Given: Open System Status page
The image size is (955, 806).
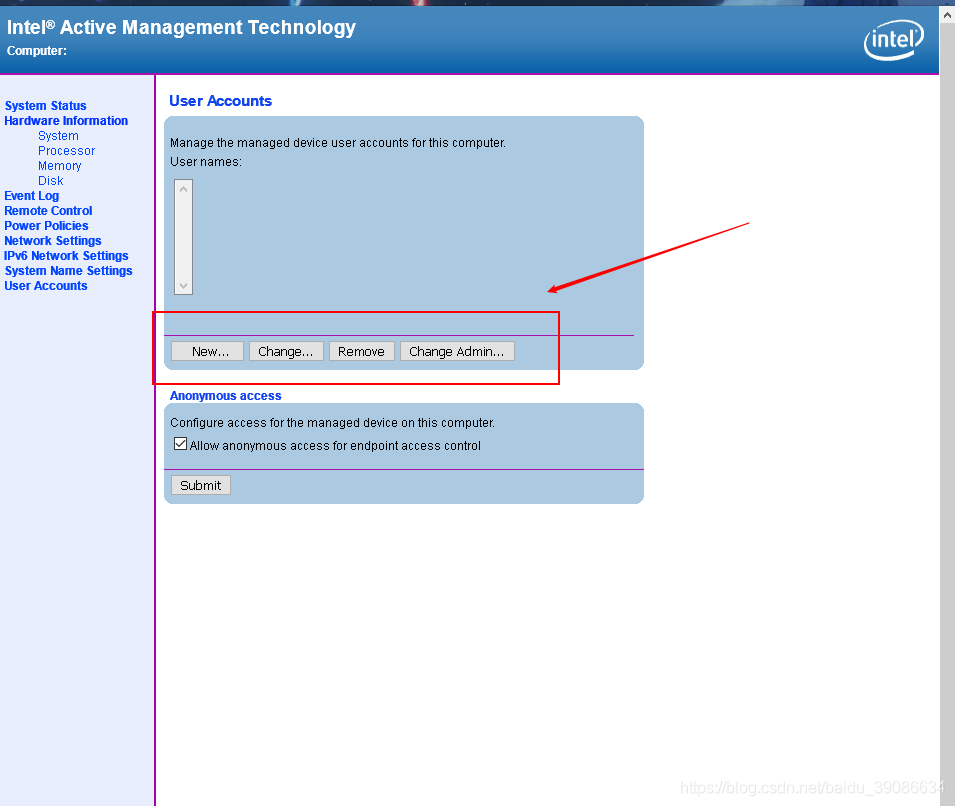Looking at the screenshot, I should [x=45, y=105].
